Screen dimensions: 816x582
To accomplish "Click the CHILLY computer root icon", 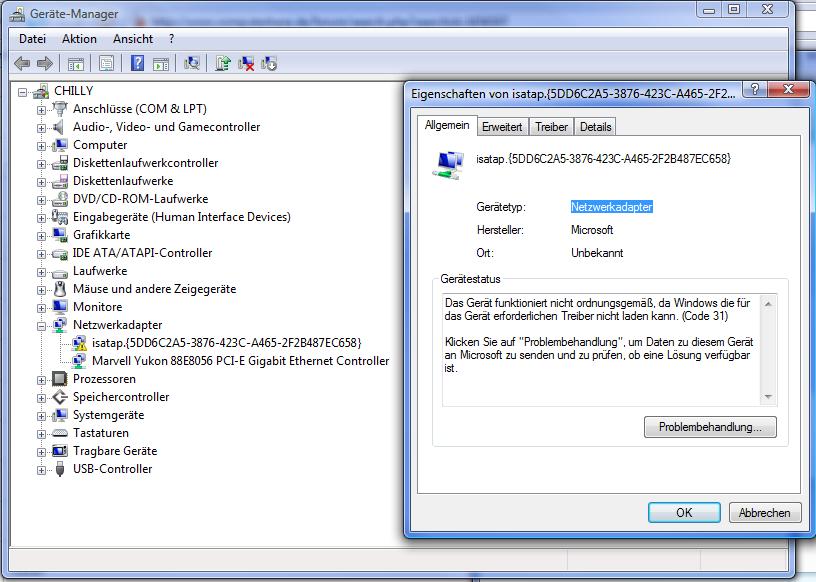I will point(41,92).
